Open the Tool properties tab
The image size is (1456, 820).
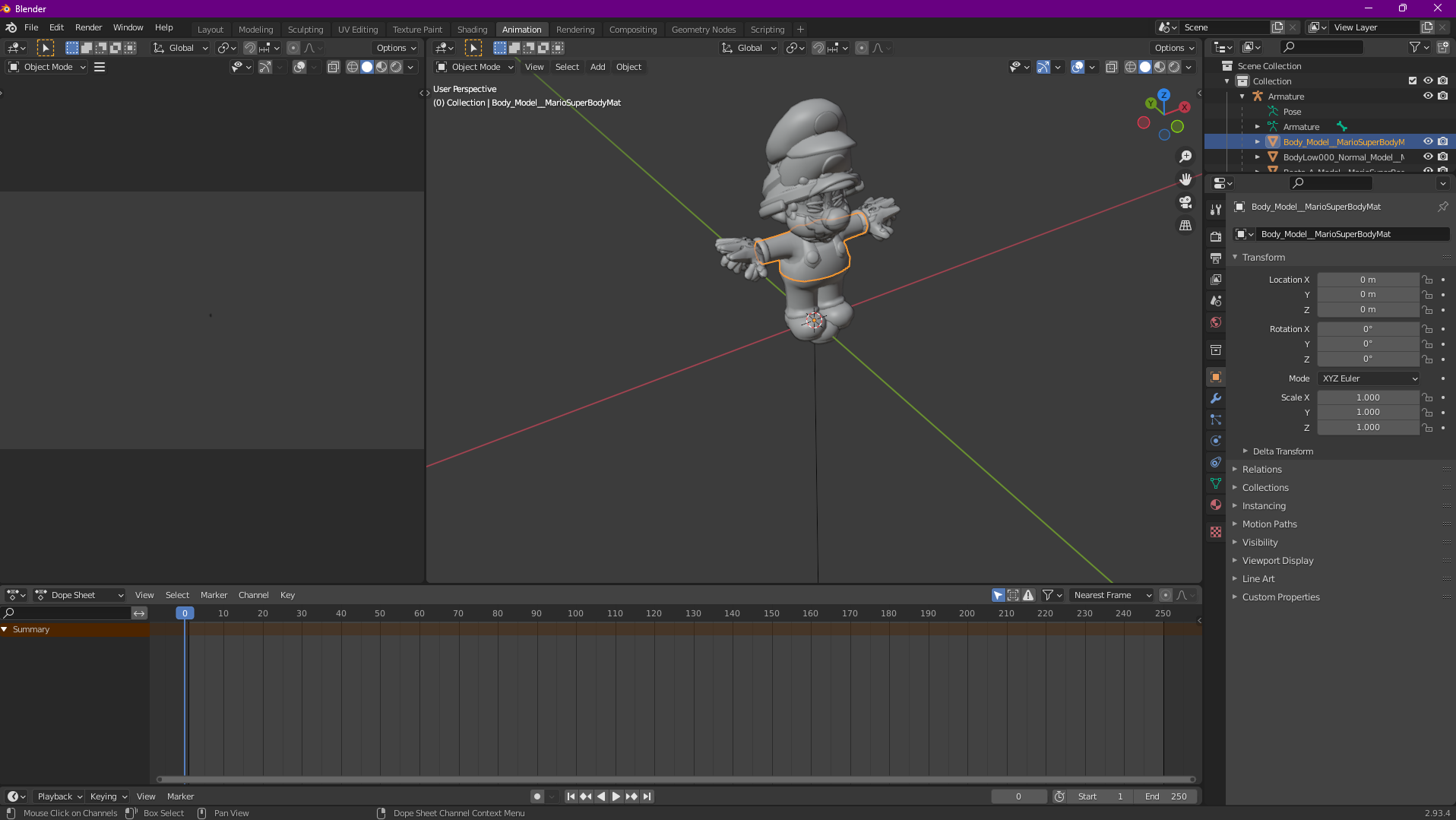coord(1216,210)
